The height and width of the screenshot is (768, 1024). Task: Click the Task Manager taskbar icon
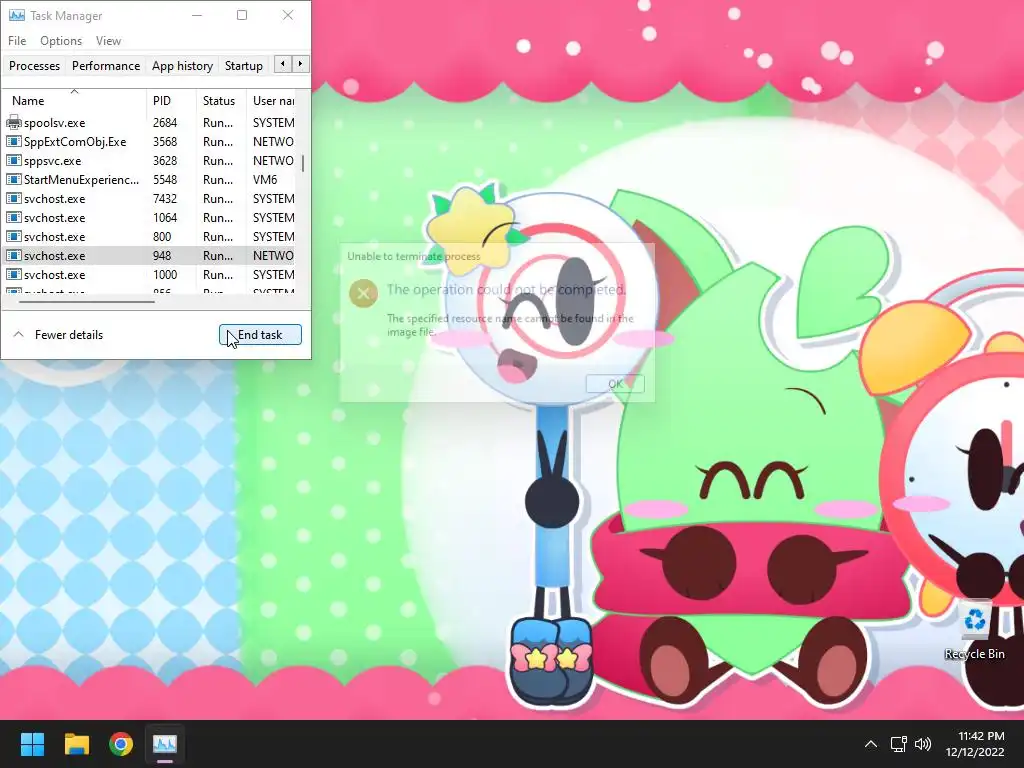coord(165,744)
